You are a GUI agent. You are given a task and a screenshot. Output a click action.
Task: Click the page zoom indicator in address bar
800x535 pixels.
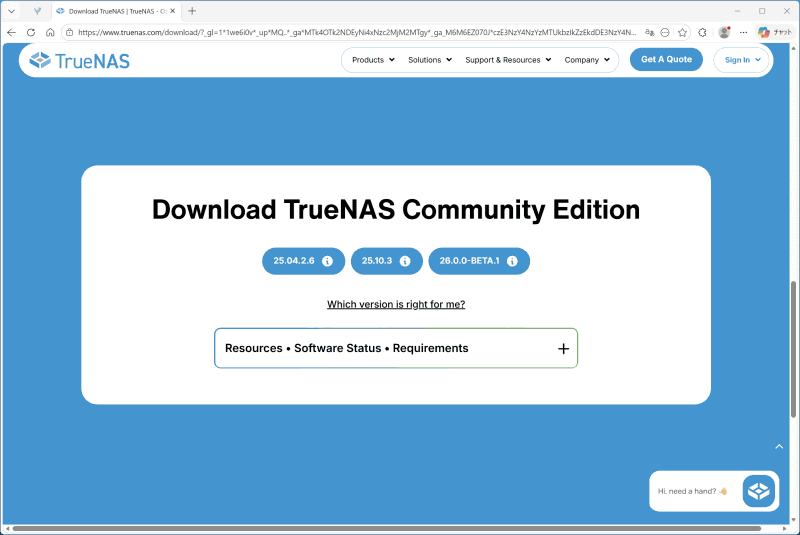tap(665, 32)
